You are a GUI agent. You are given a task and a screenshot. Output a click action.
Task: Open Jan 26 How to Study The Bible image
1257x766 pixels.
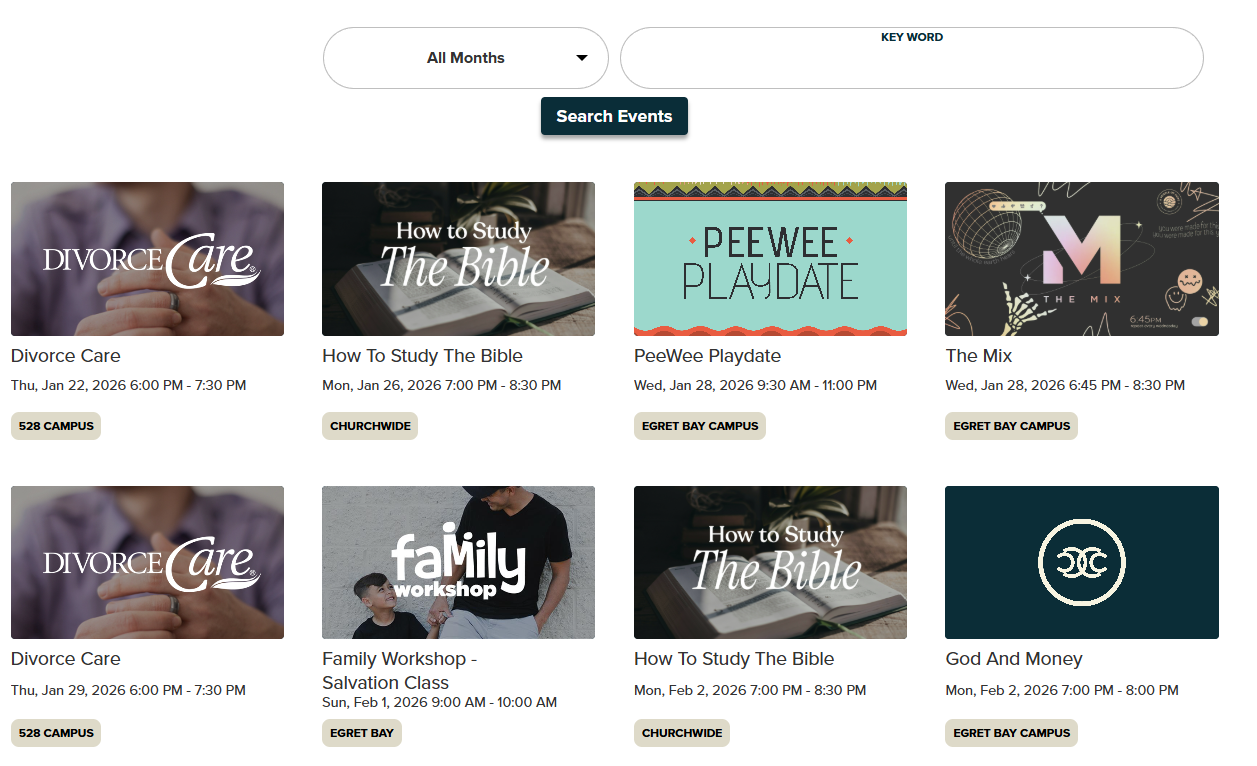coord(458,258)
